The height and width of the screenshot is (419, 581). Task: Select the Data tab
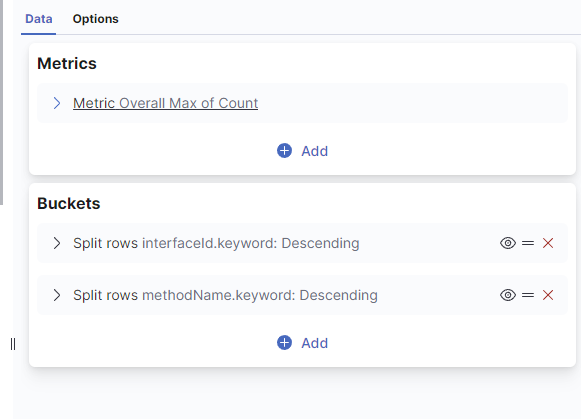39,19
